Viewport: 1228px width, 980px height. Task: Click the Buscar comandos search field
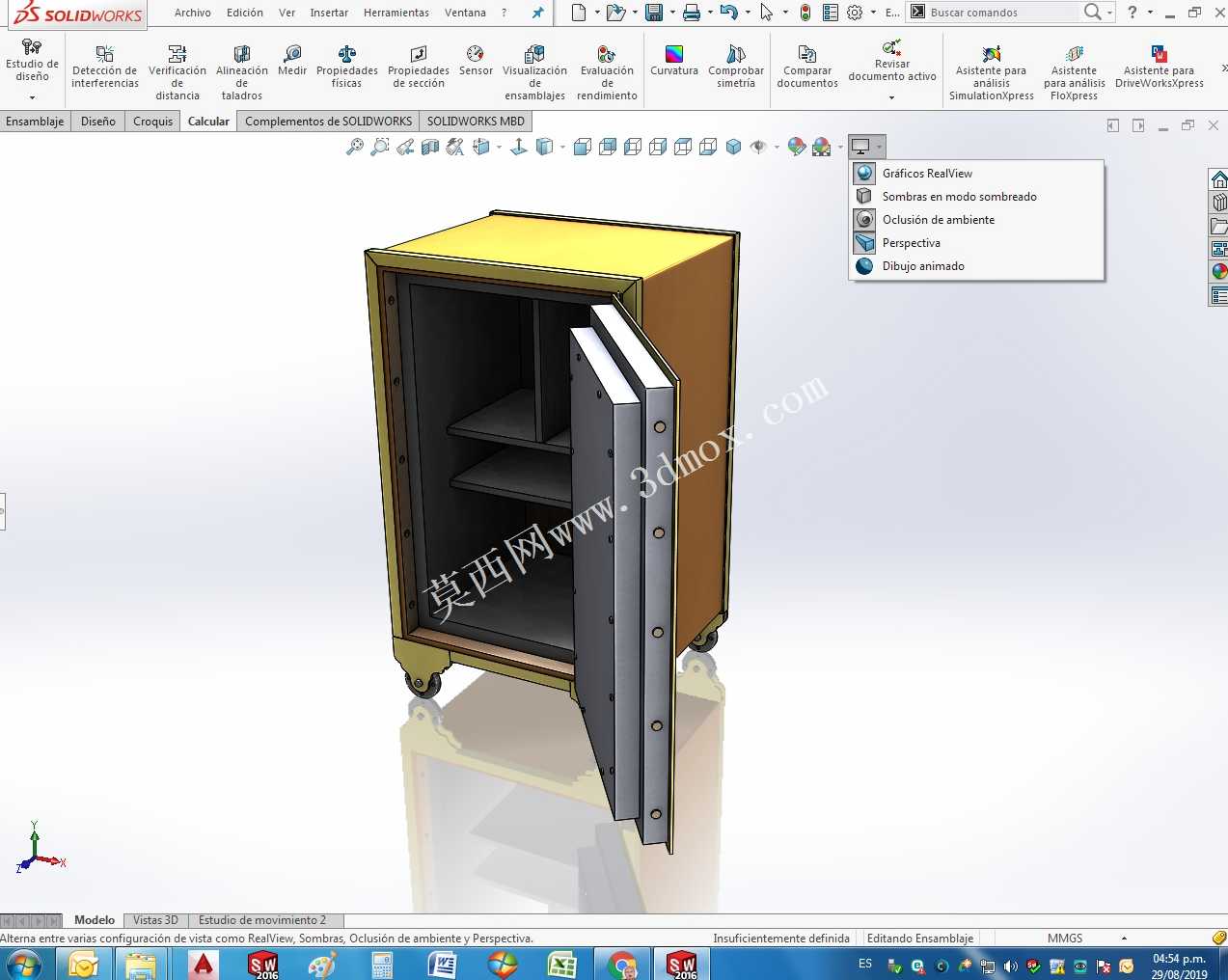coord(1001,13)
